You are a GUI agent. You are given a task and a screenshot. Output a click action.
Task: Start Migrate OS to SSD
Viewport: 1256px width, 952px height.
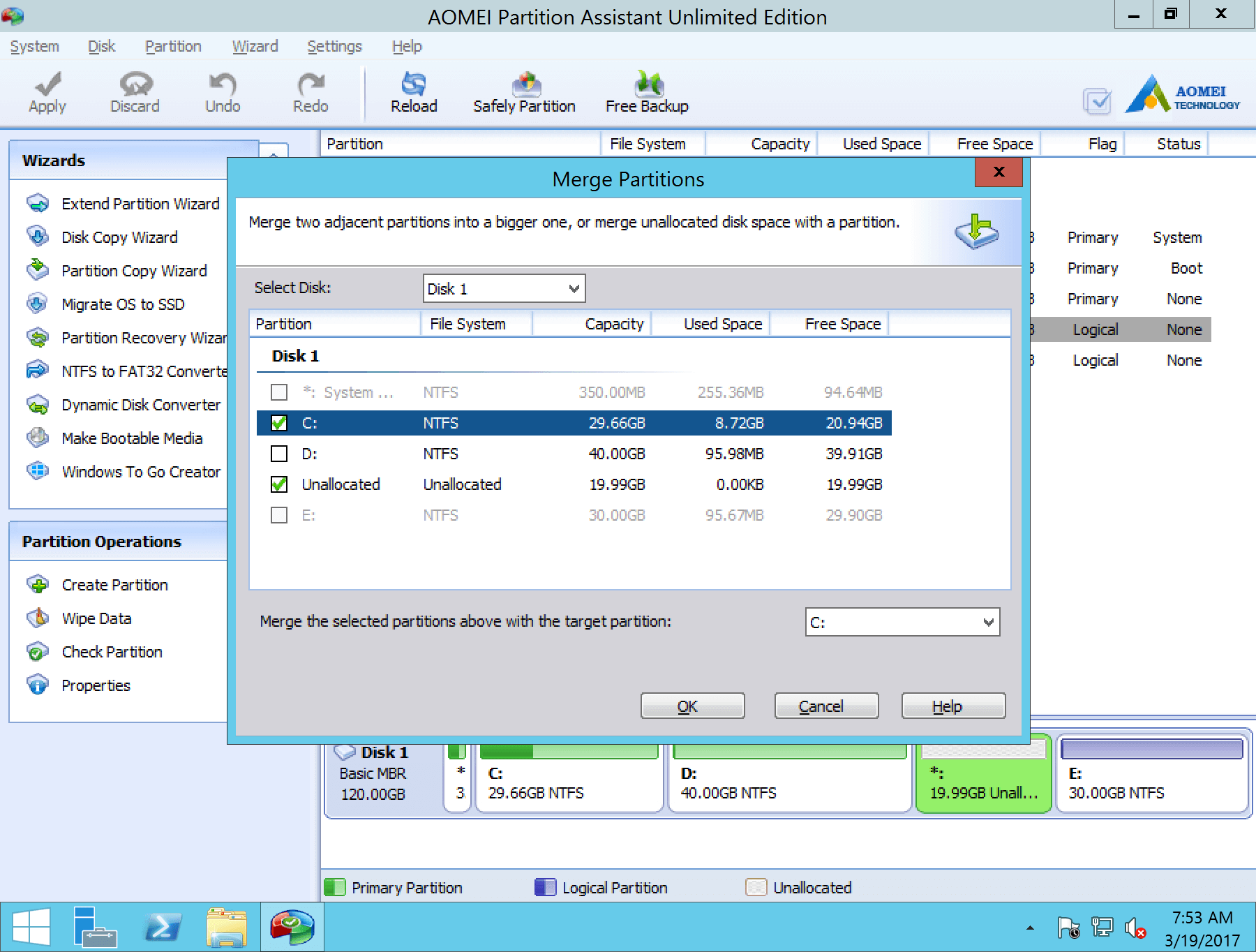[x=105, y=304]
